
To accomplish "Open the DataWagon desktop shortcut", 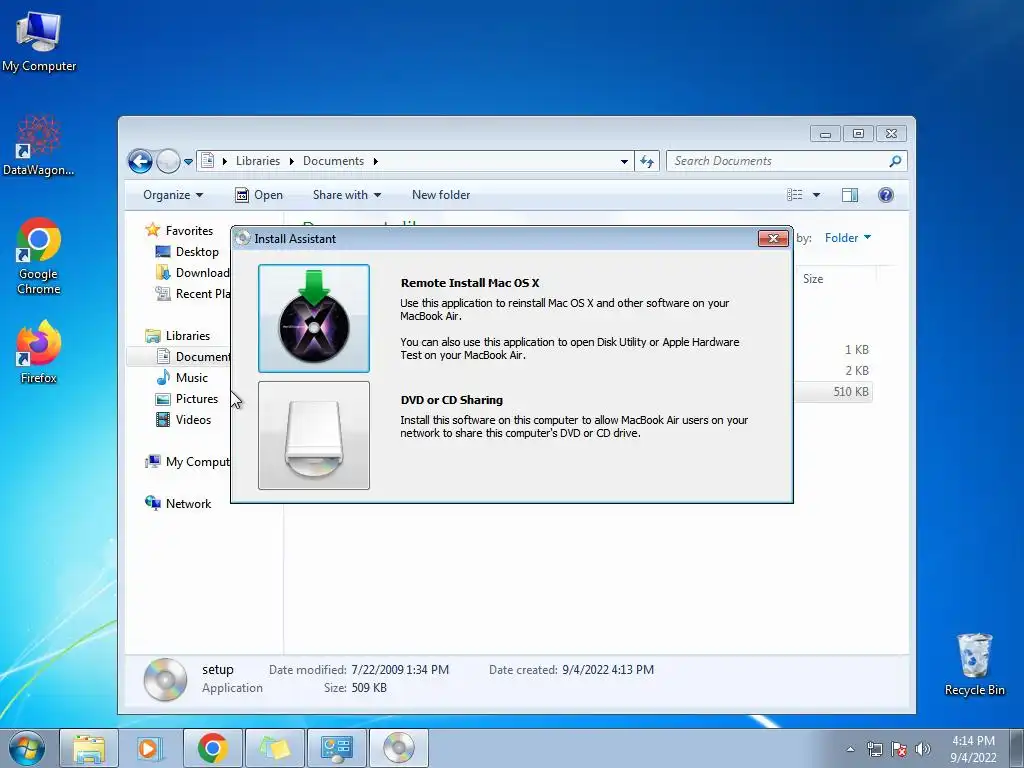I will 39,146.
